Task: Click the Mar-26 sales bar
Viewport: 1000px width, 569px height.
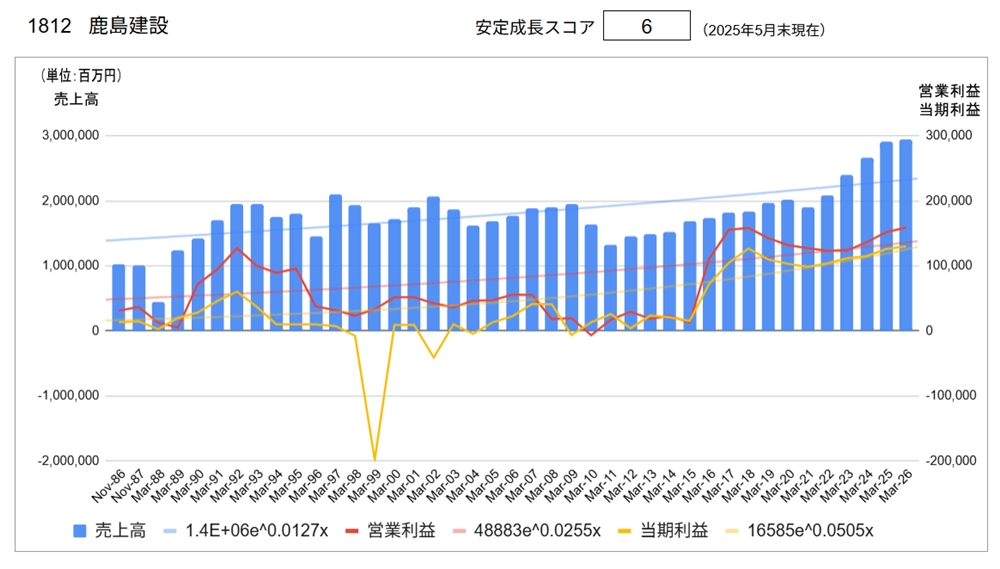Action: pyautogui.click(x=906, y=235)
